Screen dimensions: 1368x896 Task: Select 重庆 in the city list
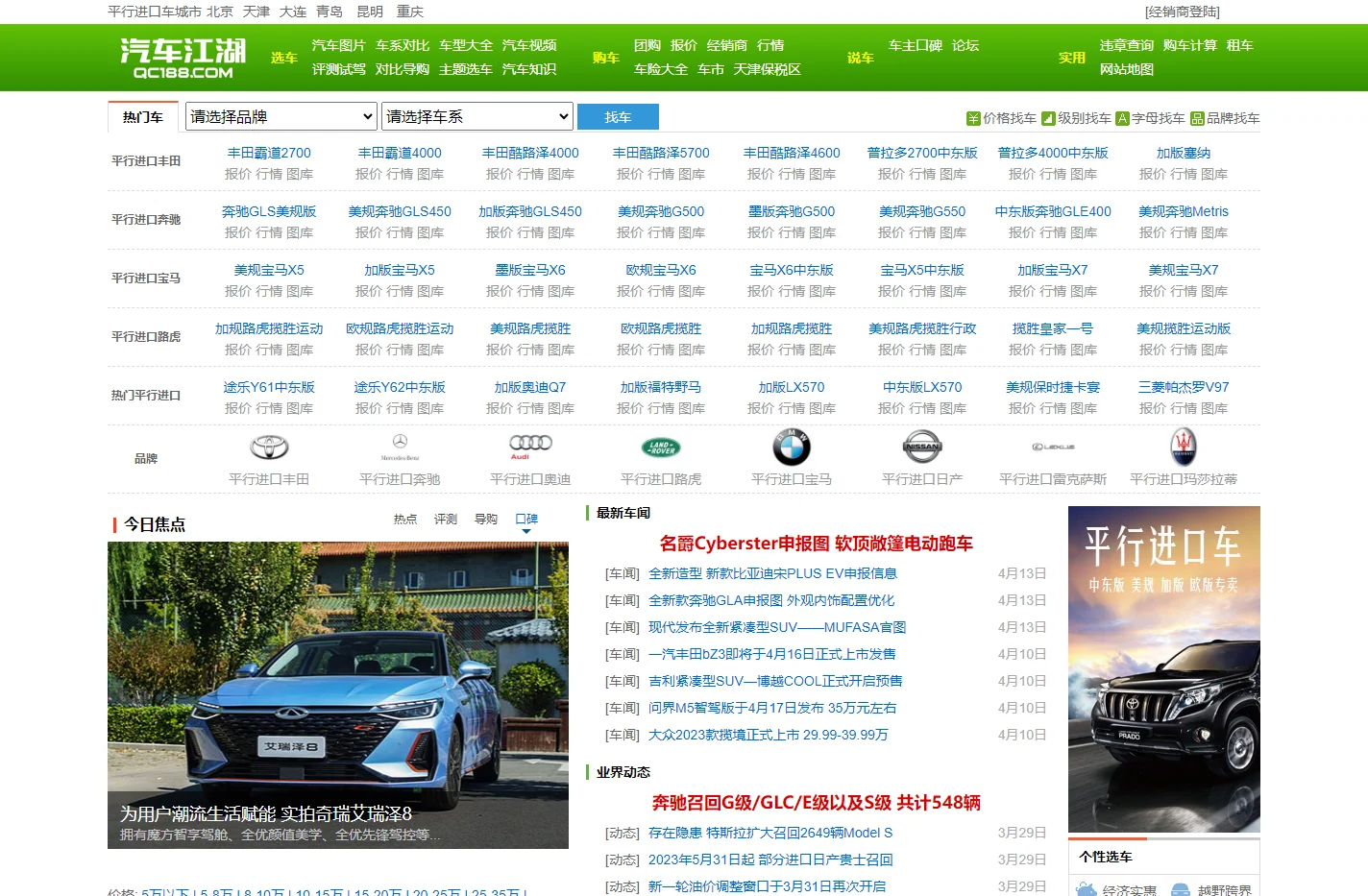[x=410, y=12]
